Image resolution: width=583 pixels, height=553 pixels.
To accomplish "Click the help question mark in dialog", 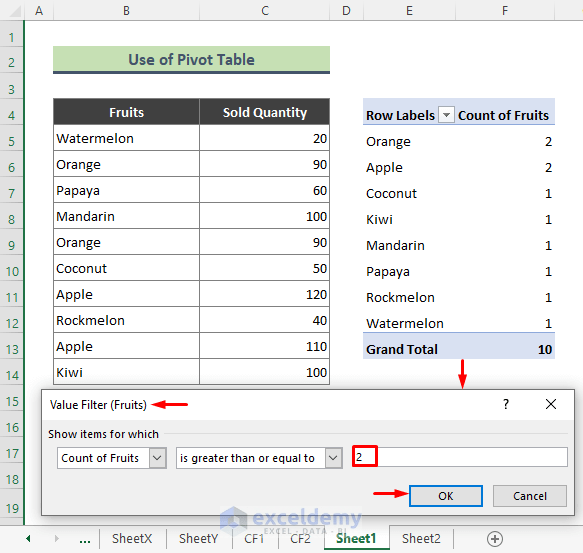I will tap(506, 404).
